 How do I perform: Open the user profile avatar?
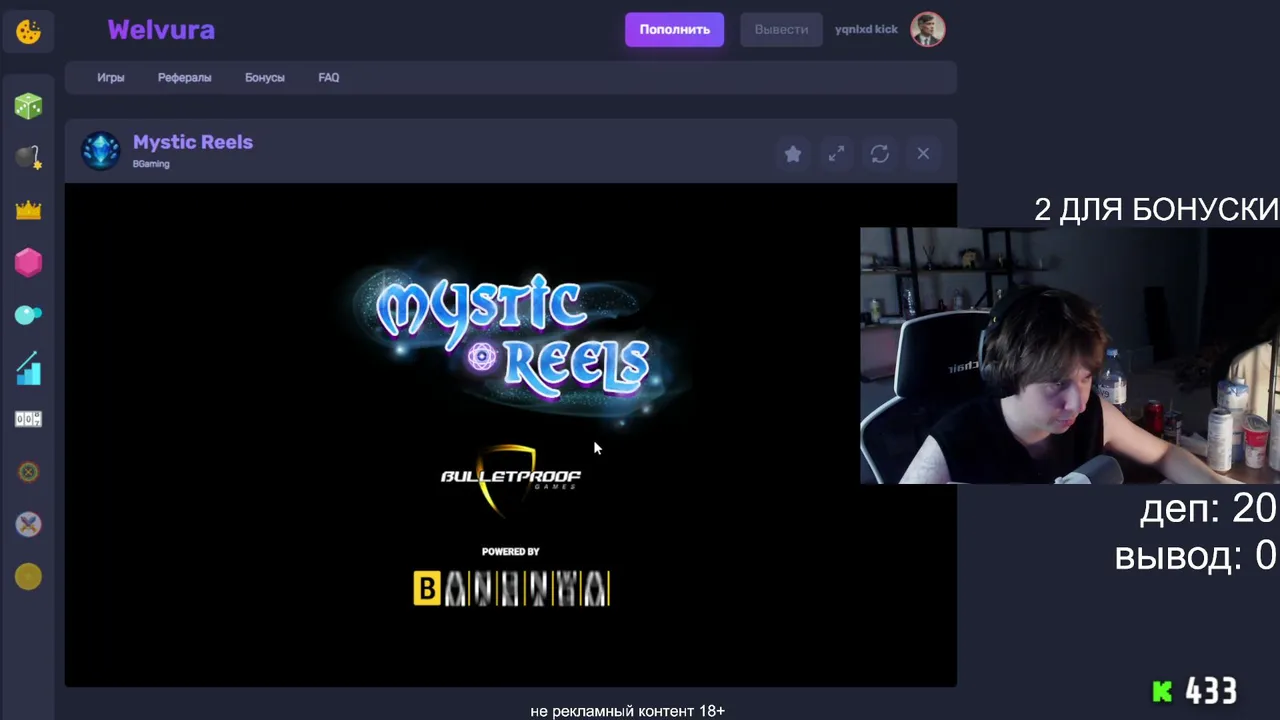pos(928,29)
